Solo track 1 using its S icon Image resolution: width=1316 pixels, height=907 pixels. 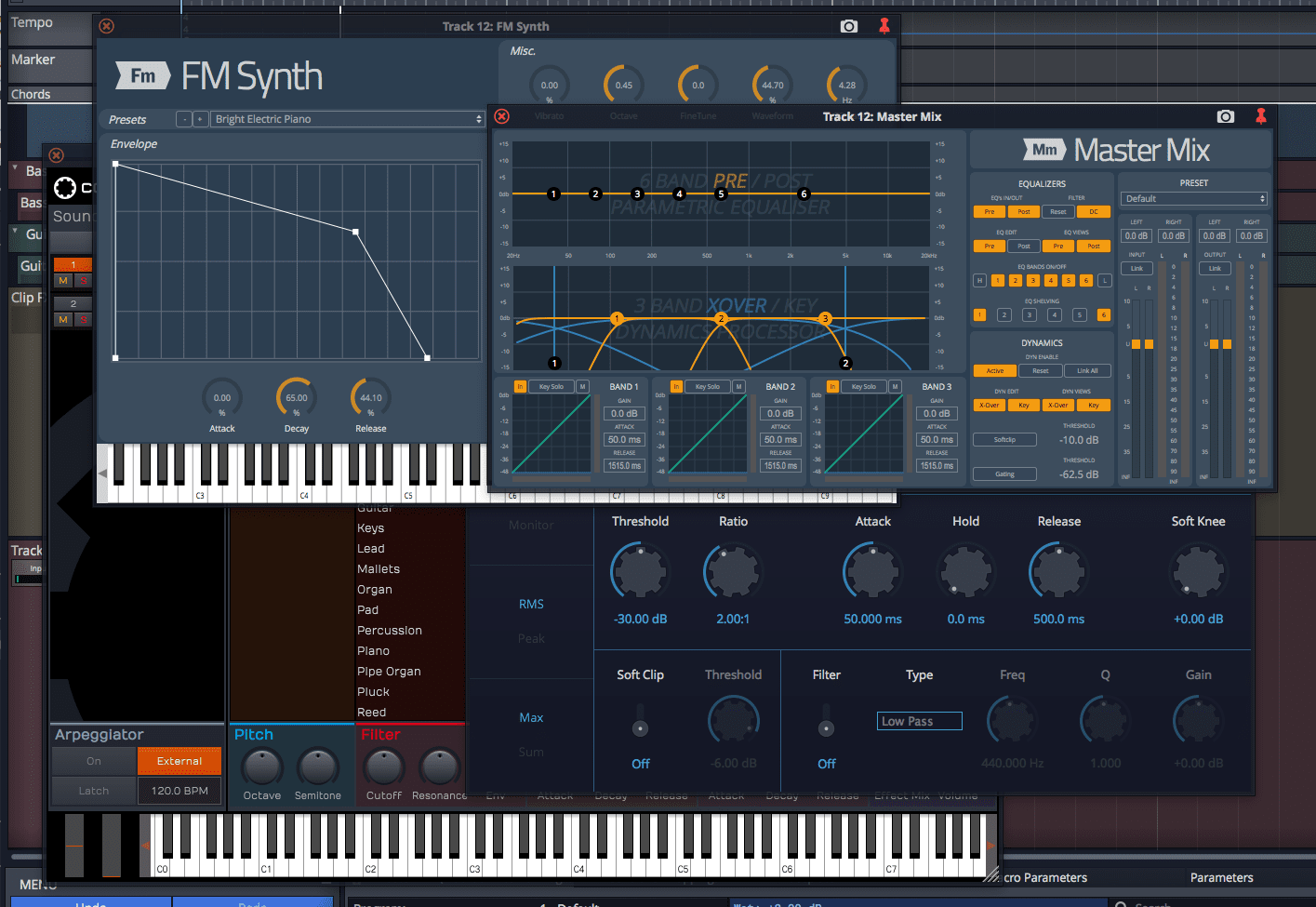[84, 280]
